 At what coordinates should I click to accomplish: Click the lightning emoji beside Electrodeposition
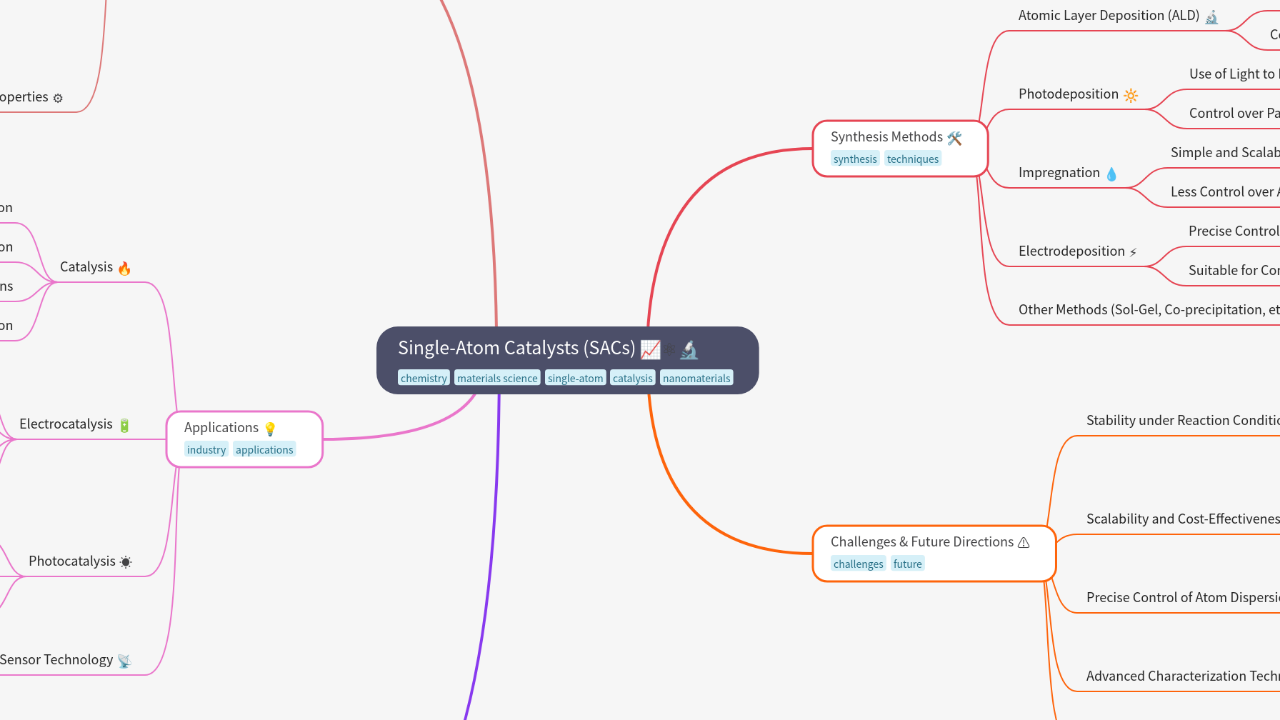[1133, 252]
